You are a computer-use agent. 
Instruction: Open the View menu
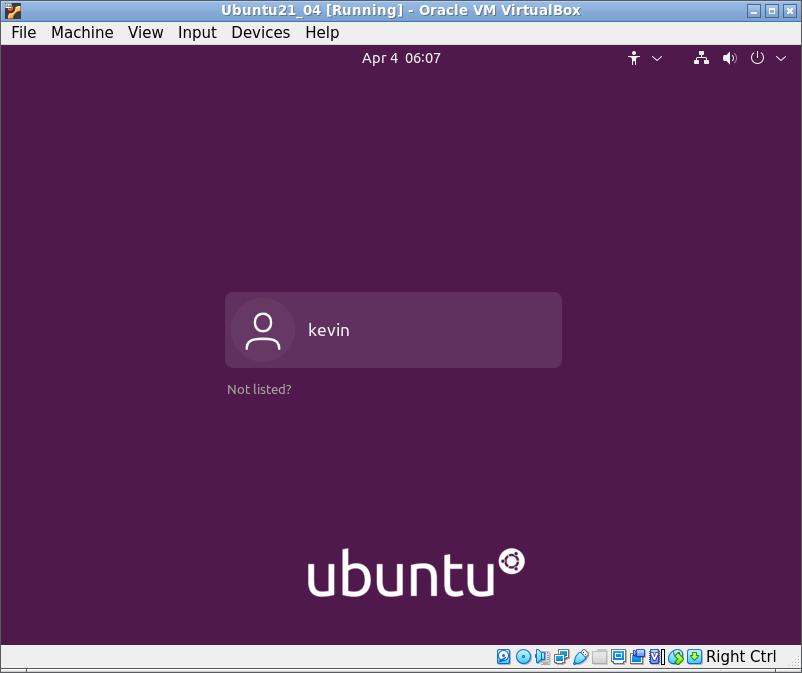click(145, 32)
